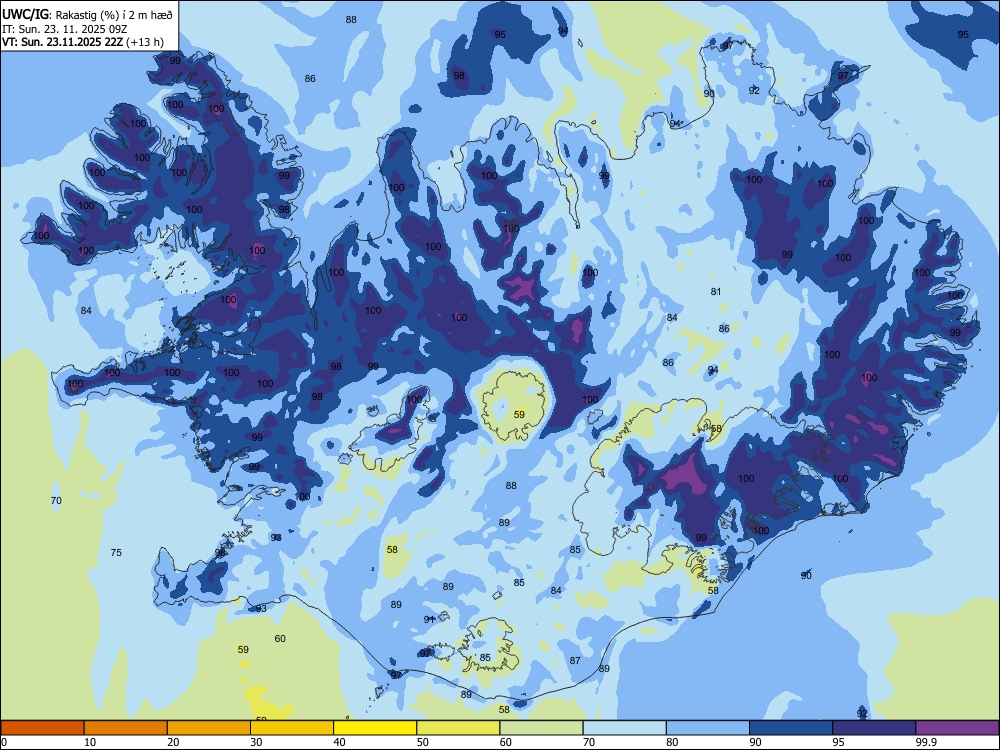Screen dimensions: 1000x750
Task: Click the '91' humidity value on the map
Action: [429, 619]
